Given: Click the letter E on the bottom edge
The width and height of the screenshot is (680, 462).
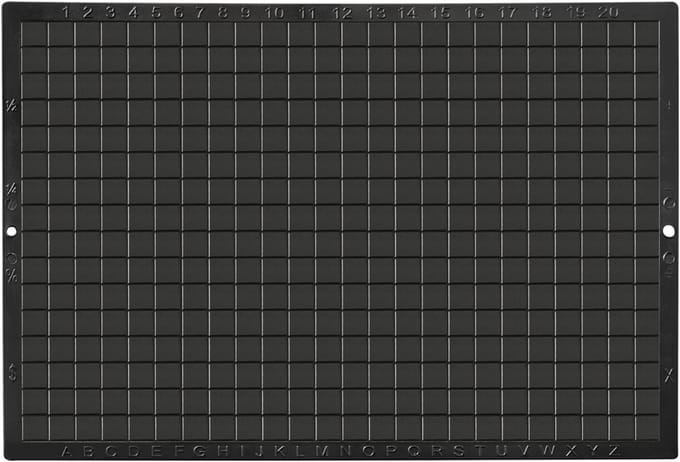Looking at the screenshot, I should (x=157, y=451).
